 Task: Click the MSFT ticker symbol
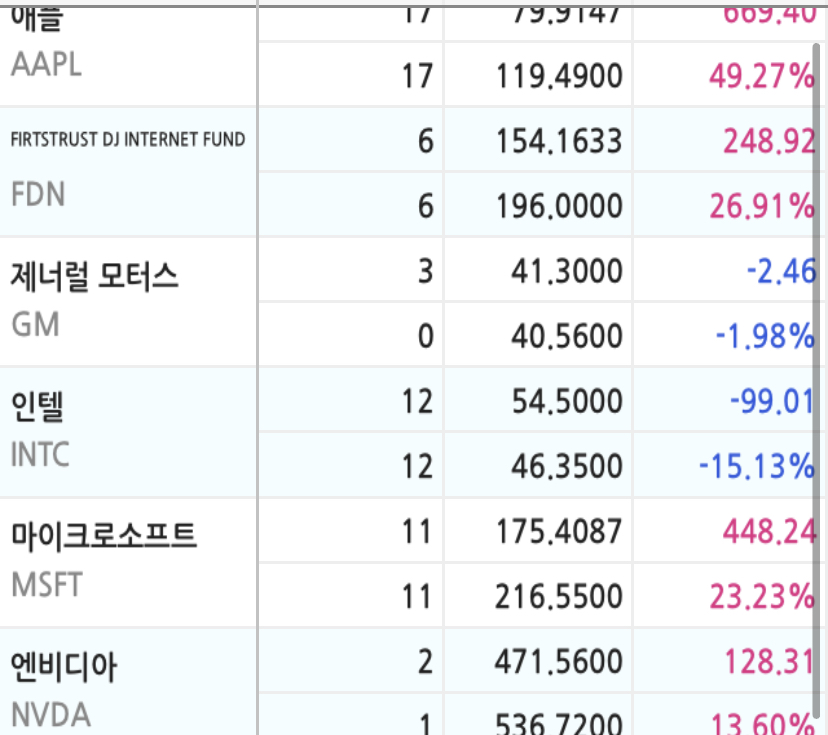(x=45, y=585)
